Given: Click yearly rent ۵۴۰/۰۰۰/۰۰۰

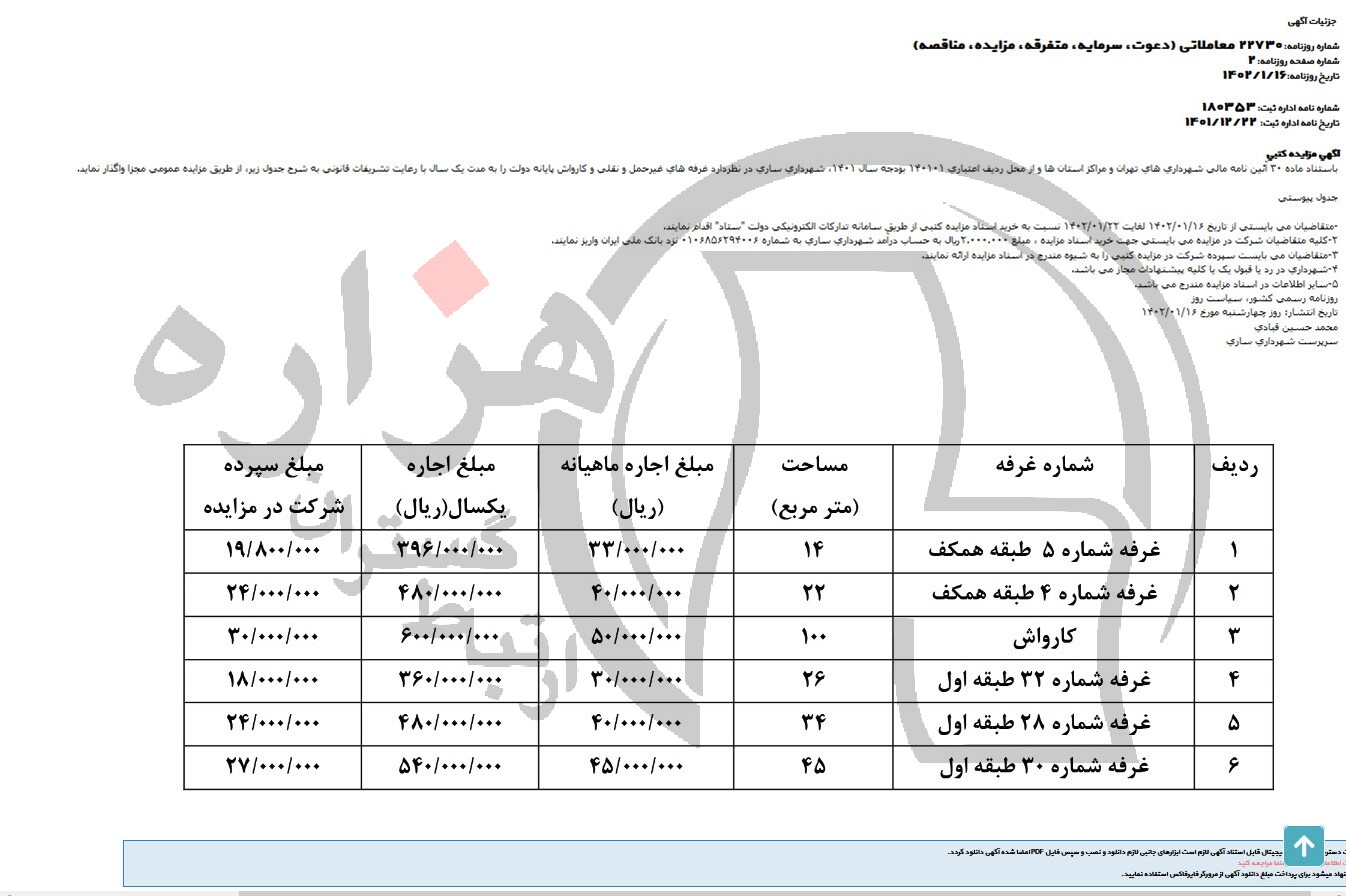Looking at the screenshot, I should tap(450, 767).
